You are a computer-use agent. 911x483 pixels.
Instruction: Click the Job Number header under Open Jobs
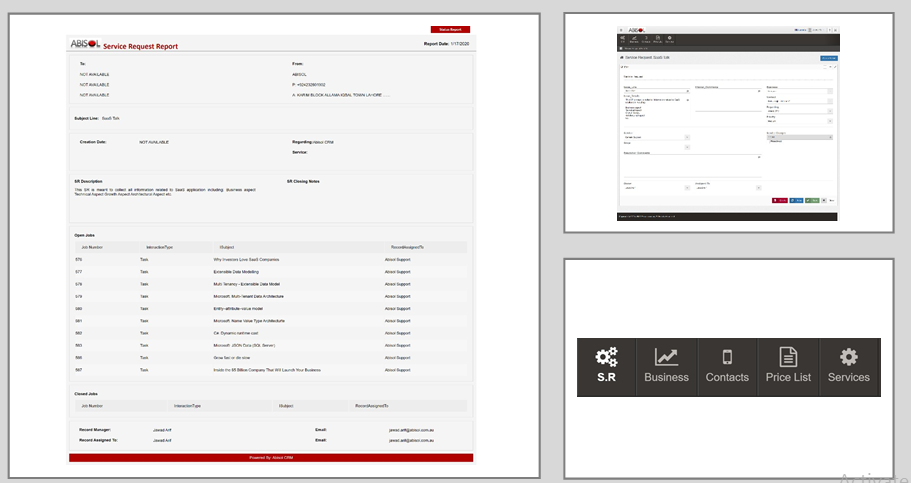click(92, 246)
